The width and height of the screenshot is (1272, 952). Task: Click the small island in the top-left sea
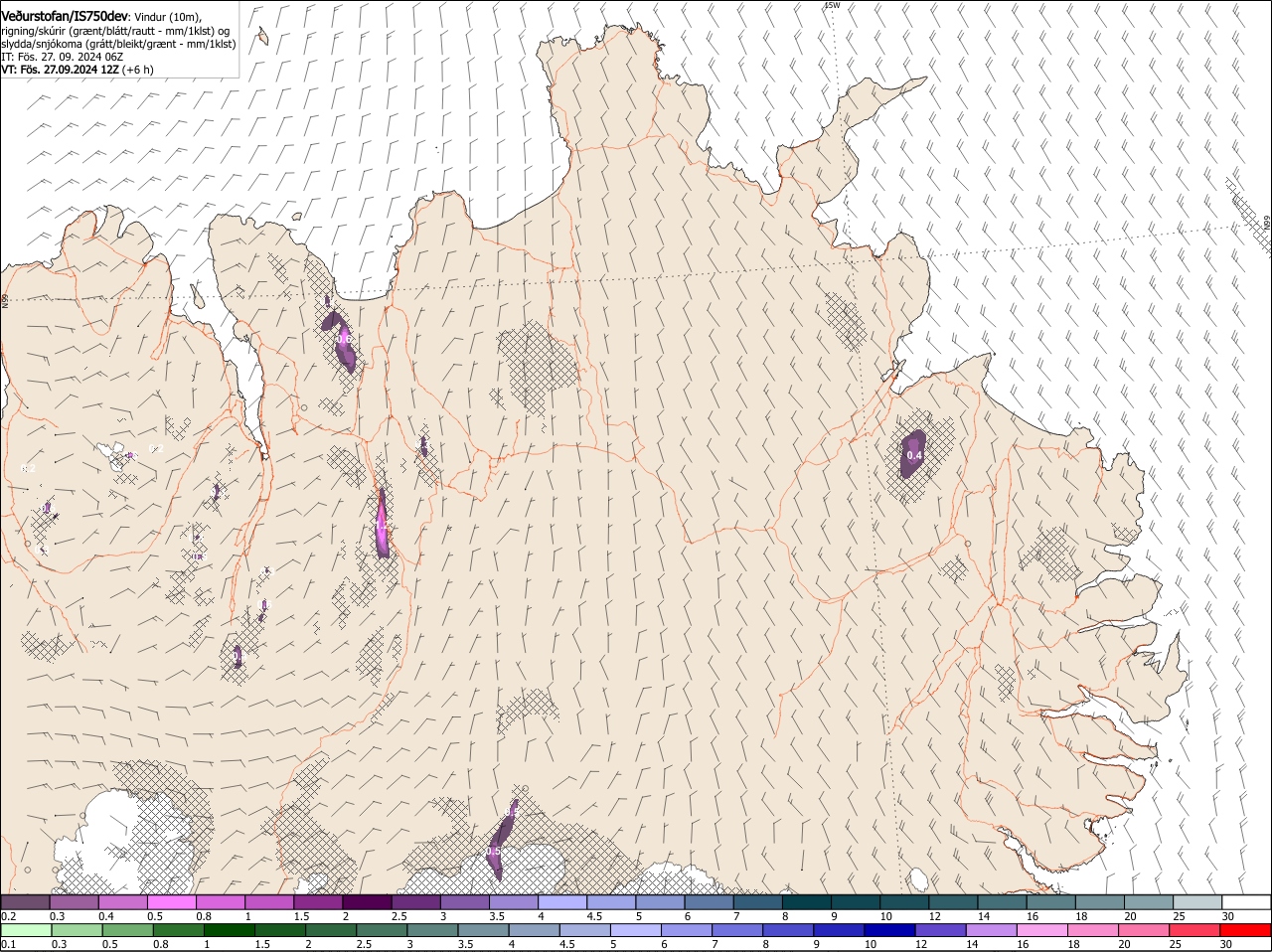(262, 36)
